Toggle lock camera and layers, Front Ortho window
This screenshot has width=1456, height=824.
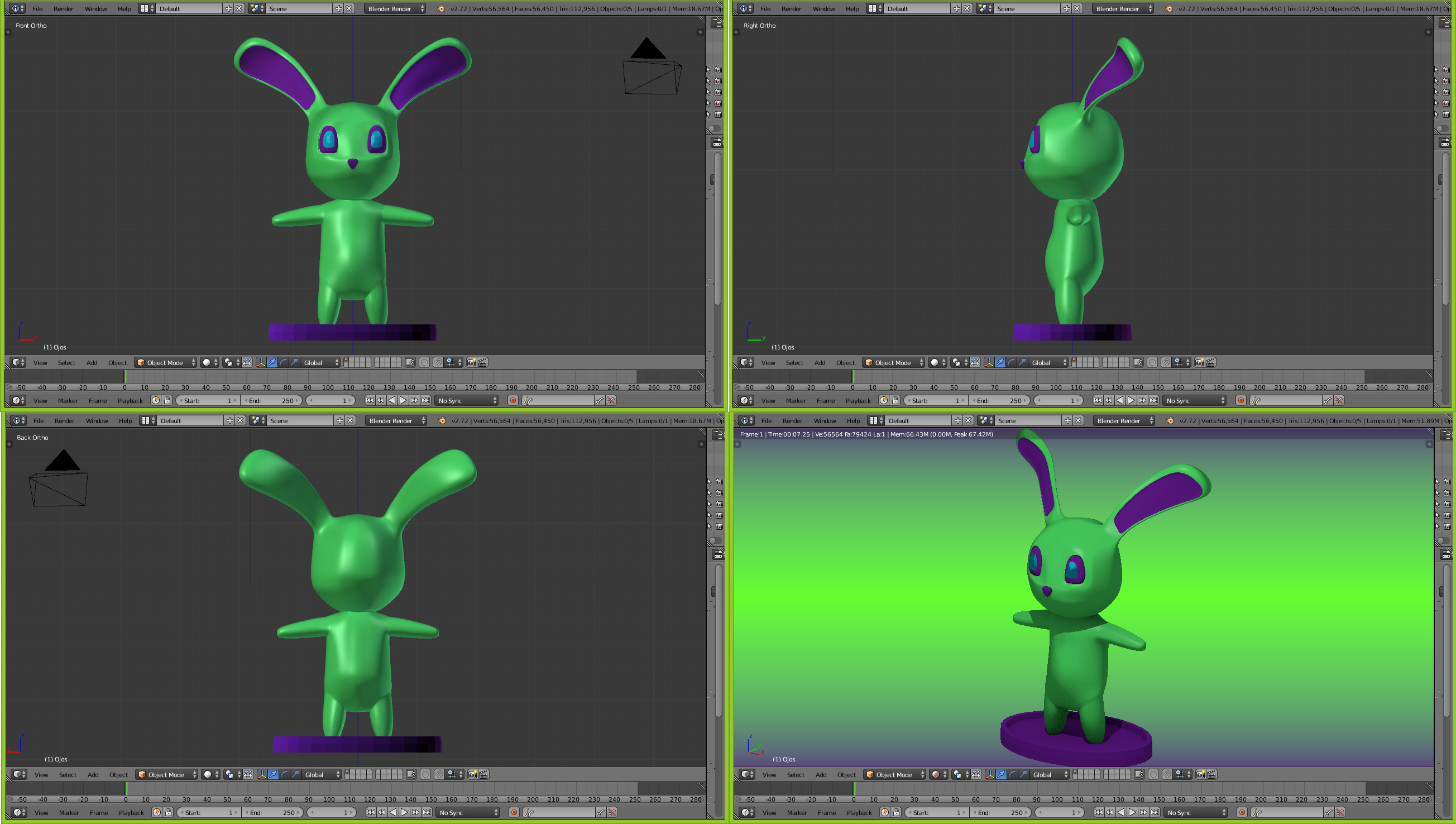pyautogui.click(x=410, y=362)
